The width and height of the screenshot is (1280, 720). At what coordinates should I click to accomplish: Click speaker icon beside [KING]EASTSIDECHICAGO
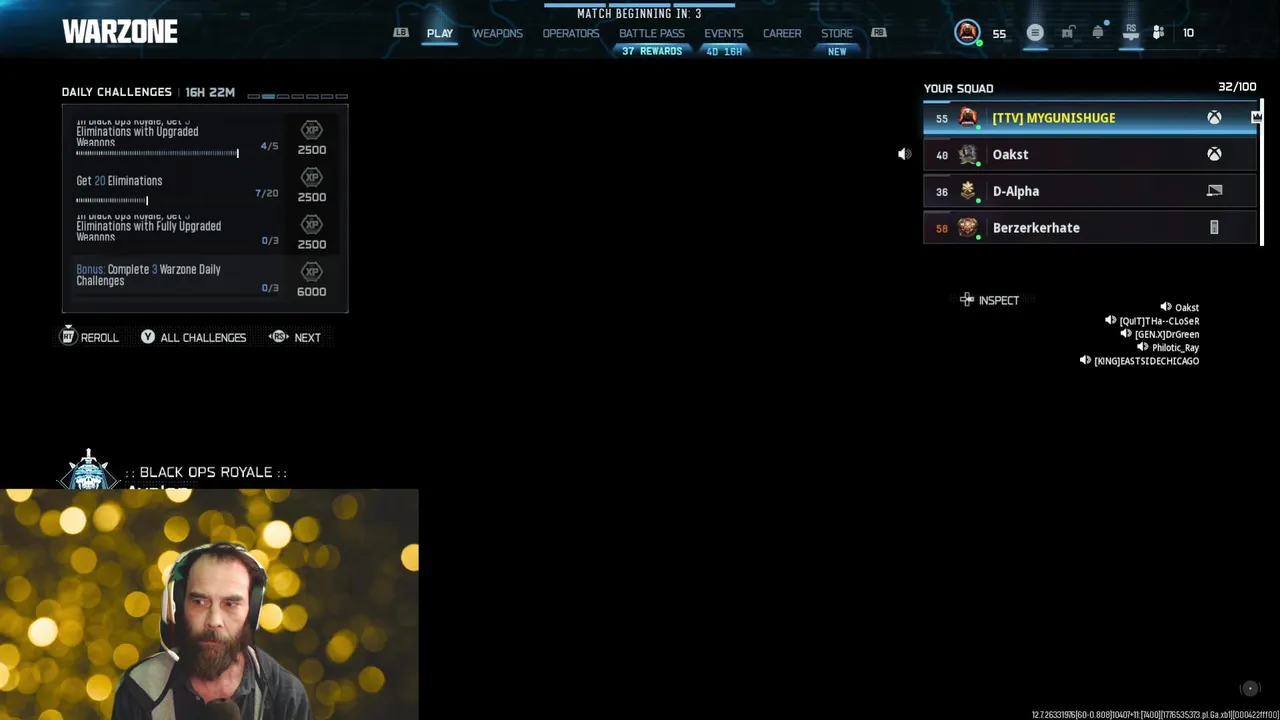point(1085,361)
